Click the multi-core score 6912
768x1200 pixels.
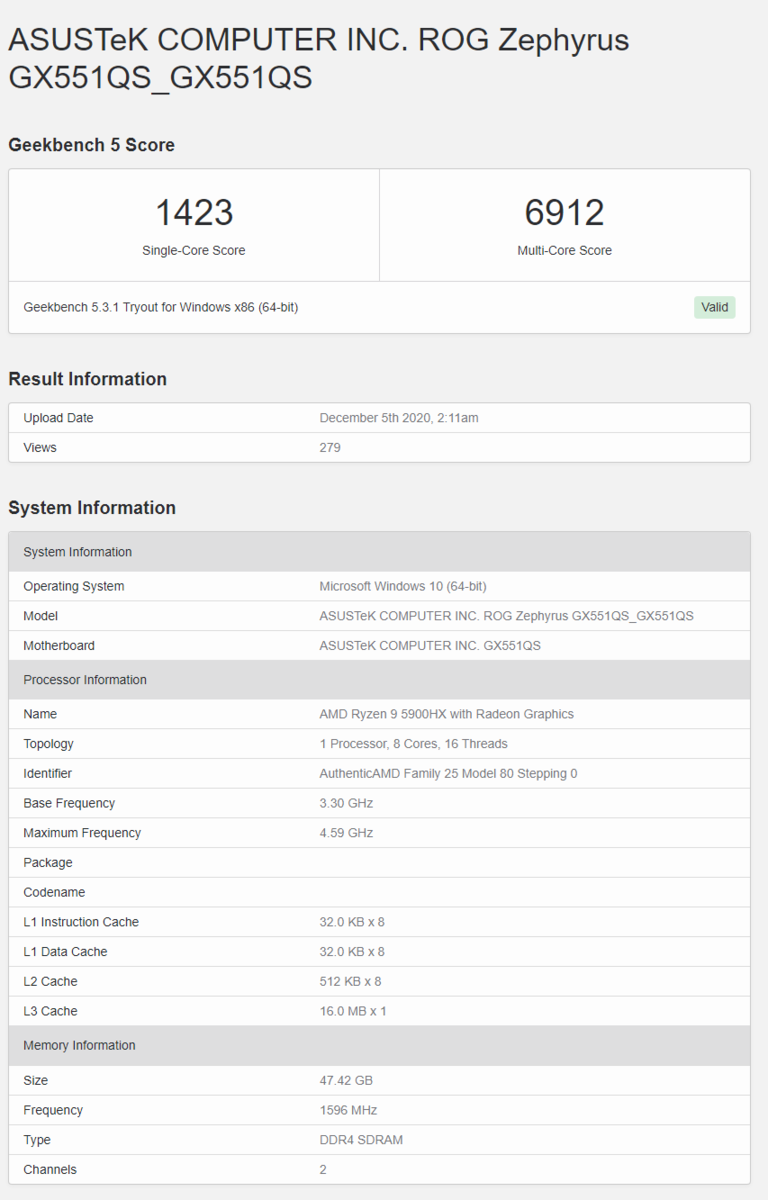point(564,212)
